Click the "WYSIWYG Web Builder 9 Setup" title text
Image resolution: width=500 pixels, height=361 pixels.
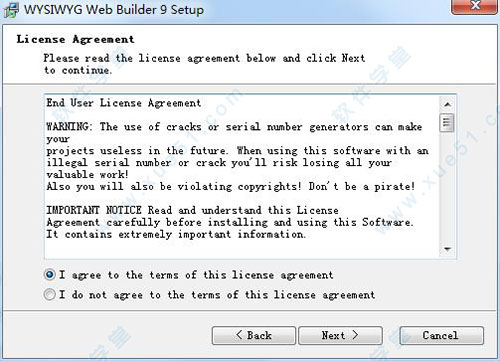[114, 9]
